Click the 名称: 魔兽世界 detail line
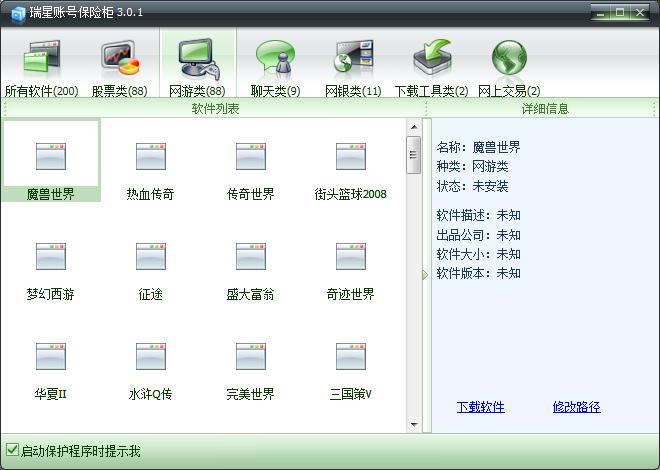Image resolution: width=660 pixels, height=470 pixels. 479,147
